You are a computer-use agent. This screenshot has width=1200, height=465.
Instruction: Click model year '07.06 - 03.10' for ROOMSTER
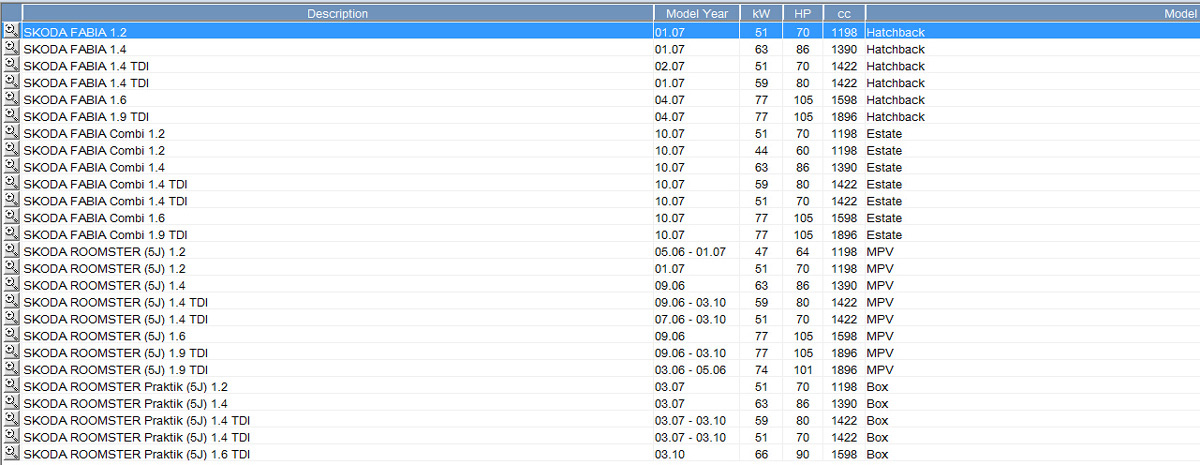pos(690,319)
